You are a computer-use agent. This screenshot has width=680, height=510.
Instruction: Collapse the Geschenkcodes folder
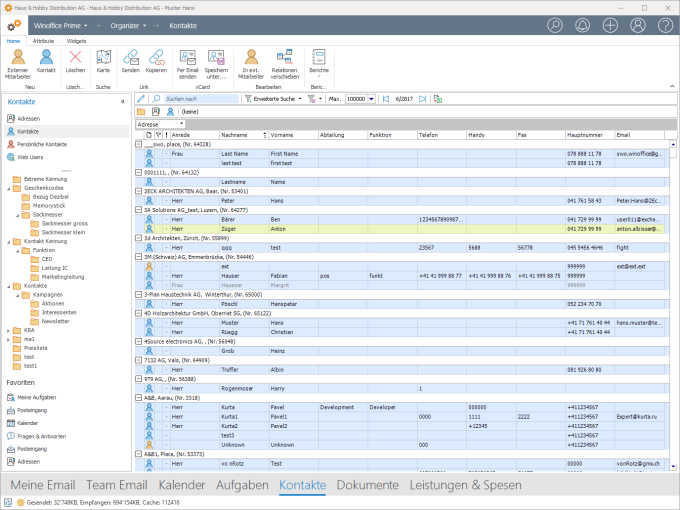(x=9, y=189)
